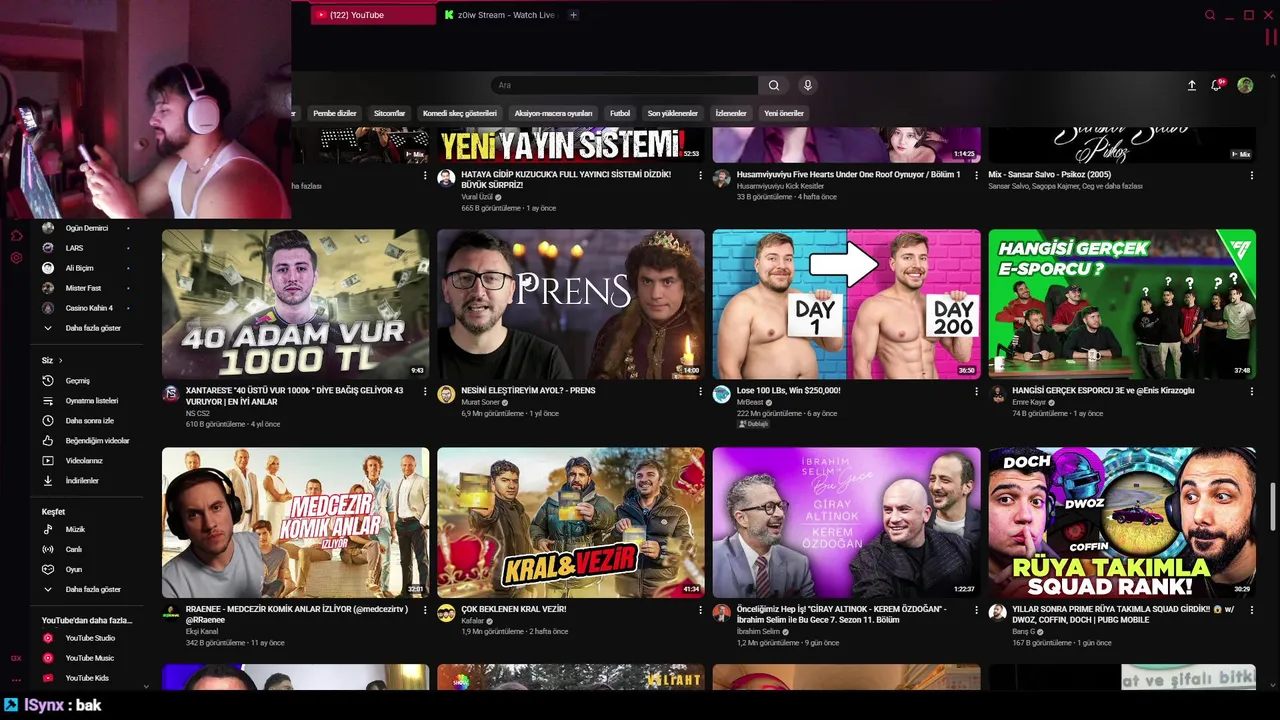1280x720 pixels.
Task: Open Beğendiğim videolar thumbs-up icon
Action: tap(47, 441)
